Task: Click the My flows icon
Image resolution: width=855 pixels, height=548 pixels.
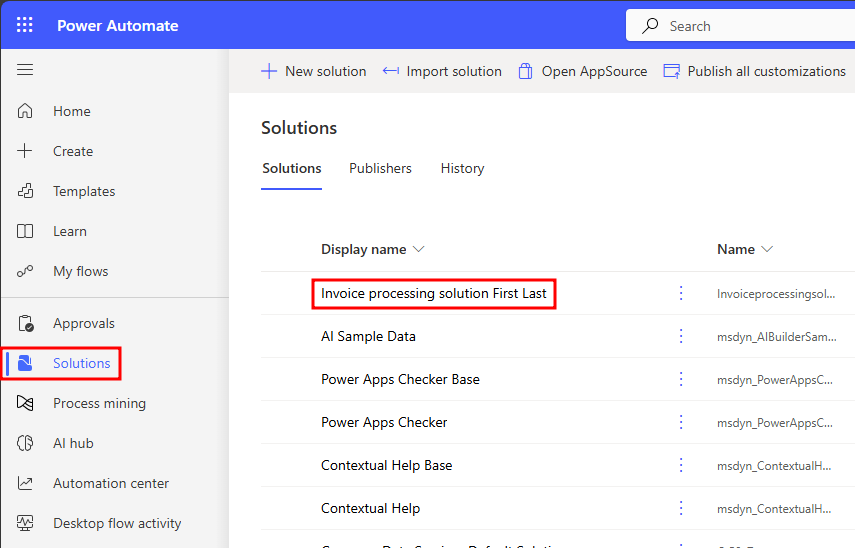Action: 25,271
